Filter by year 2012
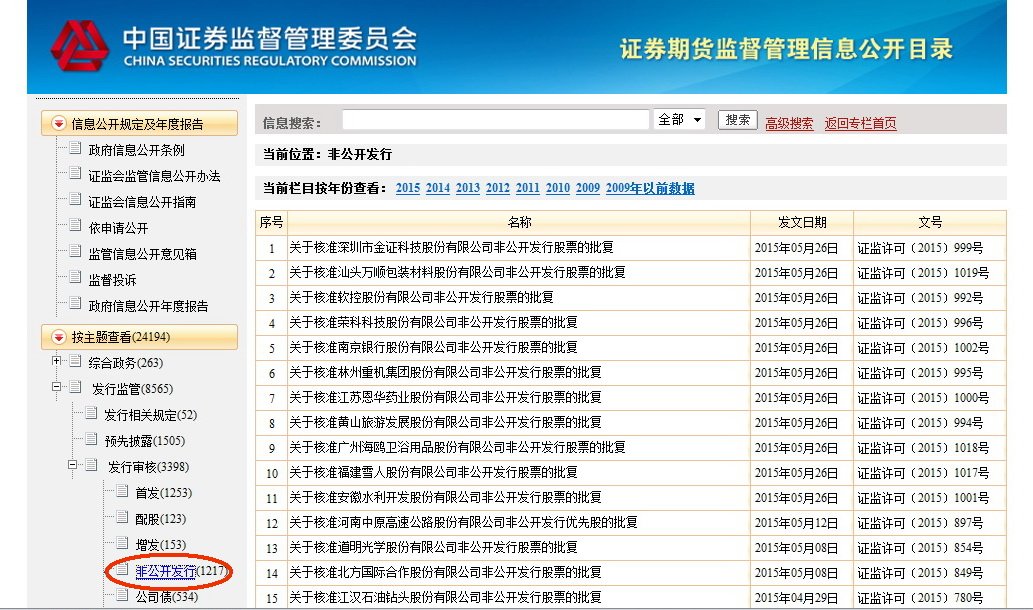 [497, 188]
